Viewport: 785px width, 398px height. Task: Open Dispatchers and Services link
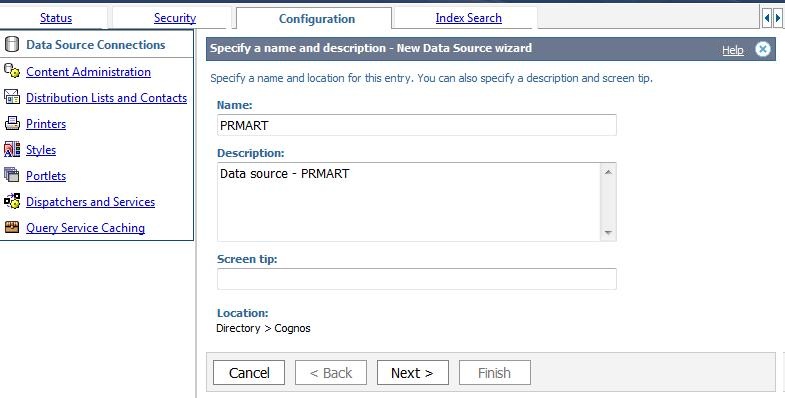pyautogui.click(x=91, y=202)
